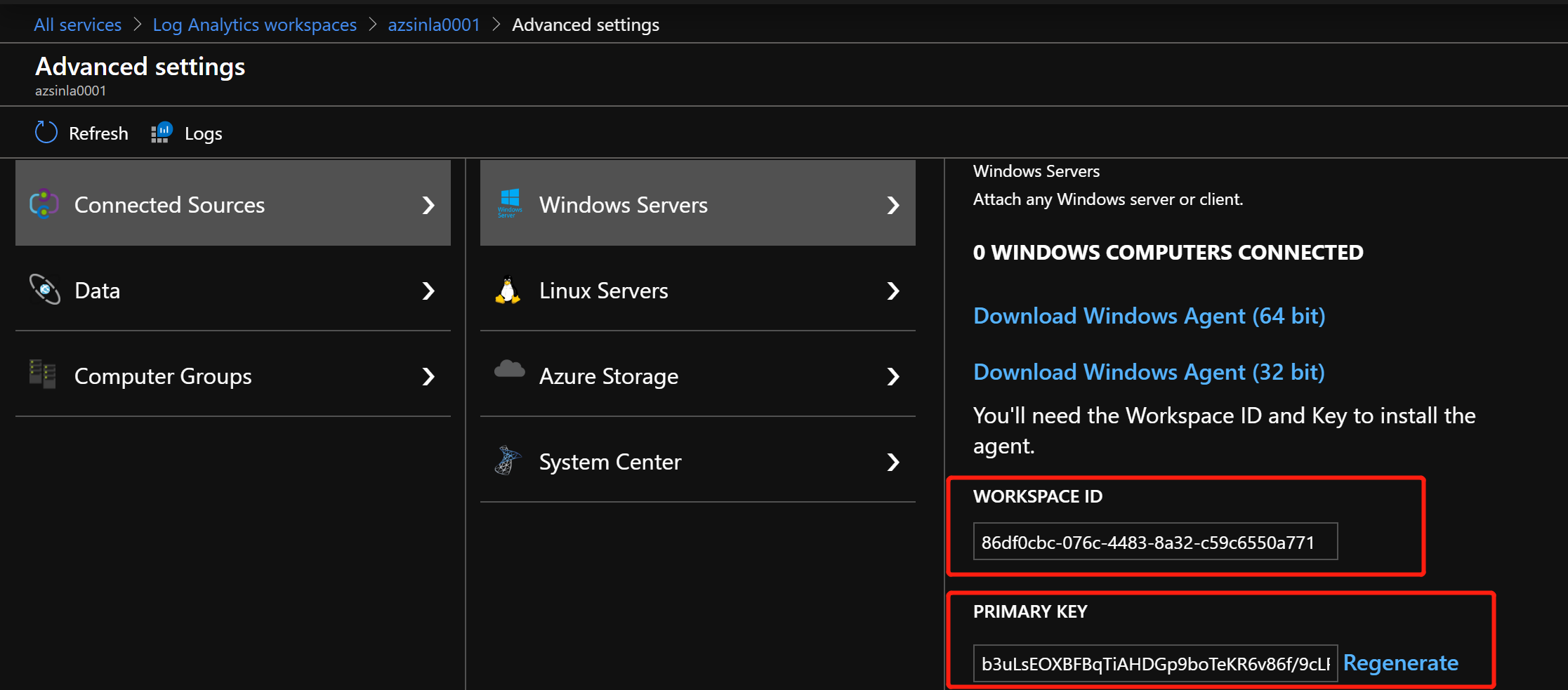This screenshot has height=690, width=1568.
Task: Select the Linux Servers item
Action: [x=698, y=289]
